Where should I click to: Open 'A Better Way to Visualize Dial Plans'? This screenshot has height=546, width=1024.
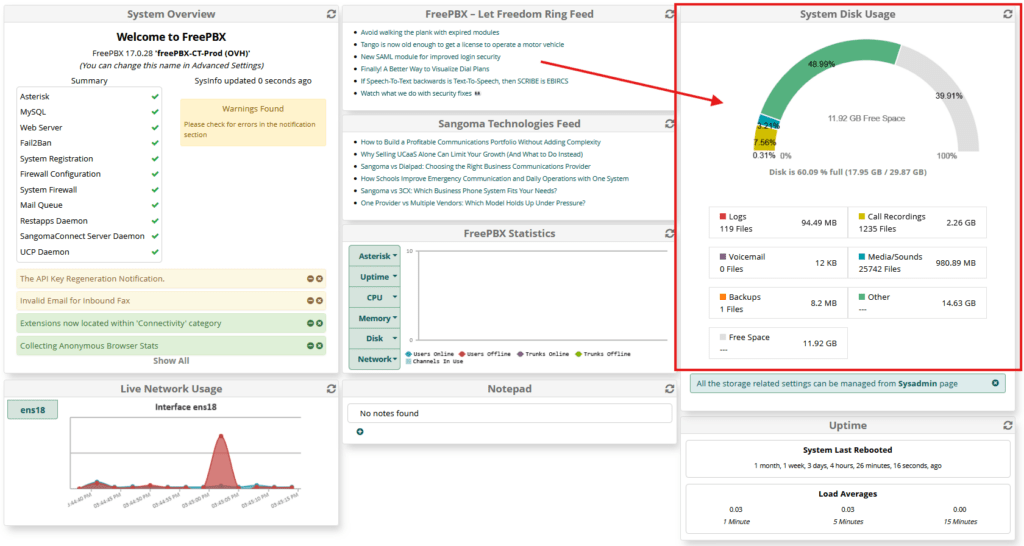pos(424,69)
